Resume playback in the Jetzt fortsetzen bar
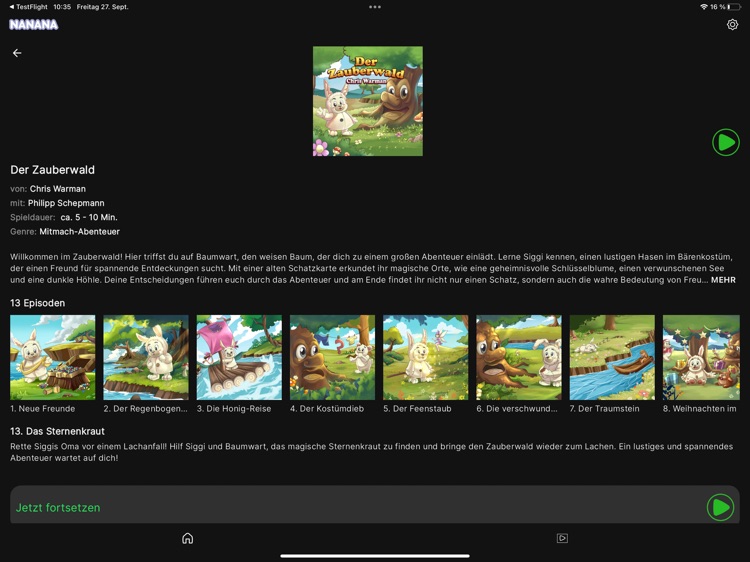The image size is (750, 562). point(720,507)
